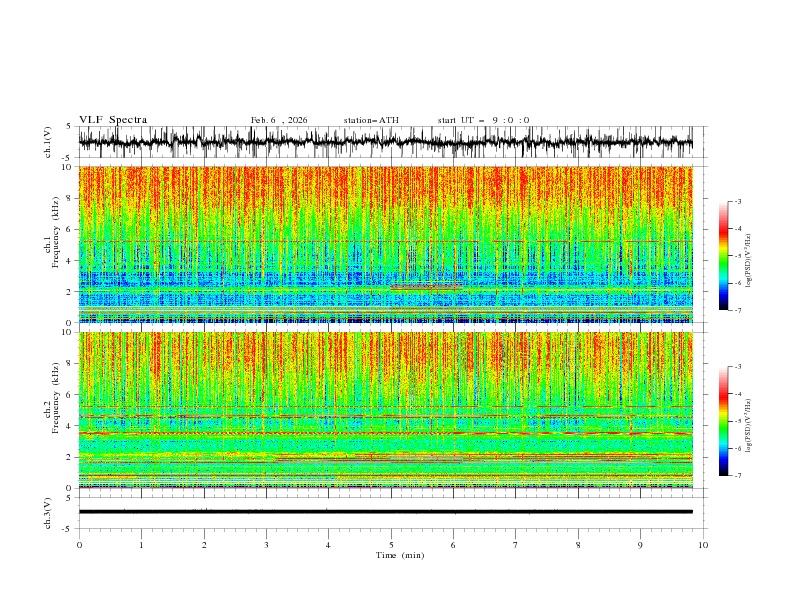Click the ch.1 "Frequency (kHz)" axis label
The width and height of the screenshot is (792, 612).
pos(55,232)
